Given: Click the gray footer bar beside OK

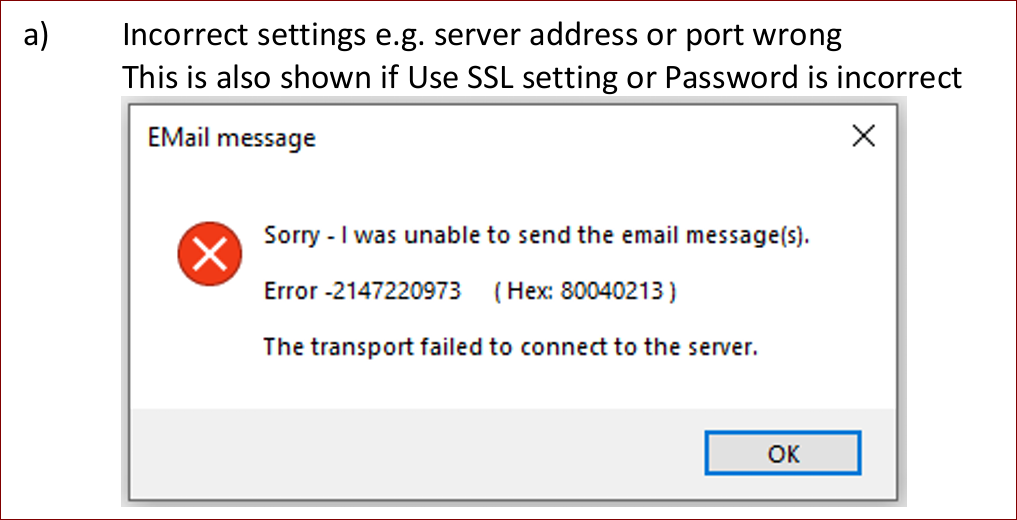Looking at the screenshot, I should [417, 453].
